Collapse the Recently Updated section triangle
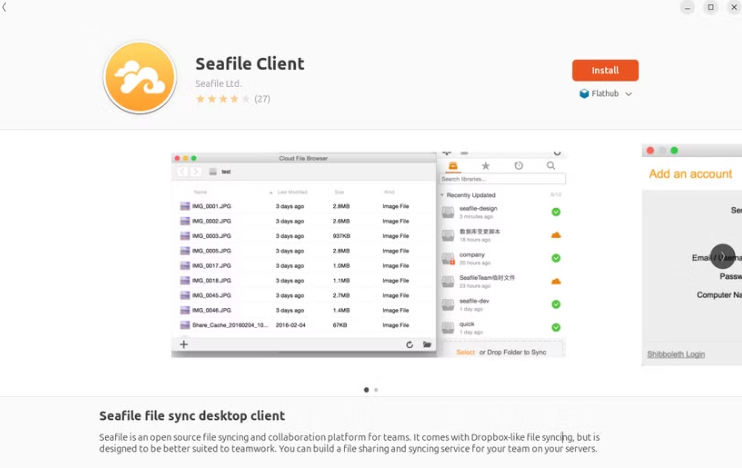 [x=443, y=195]
